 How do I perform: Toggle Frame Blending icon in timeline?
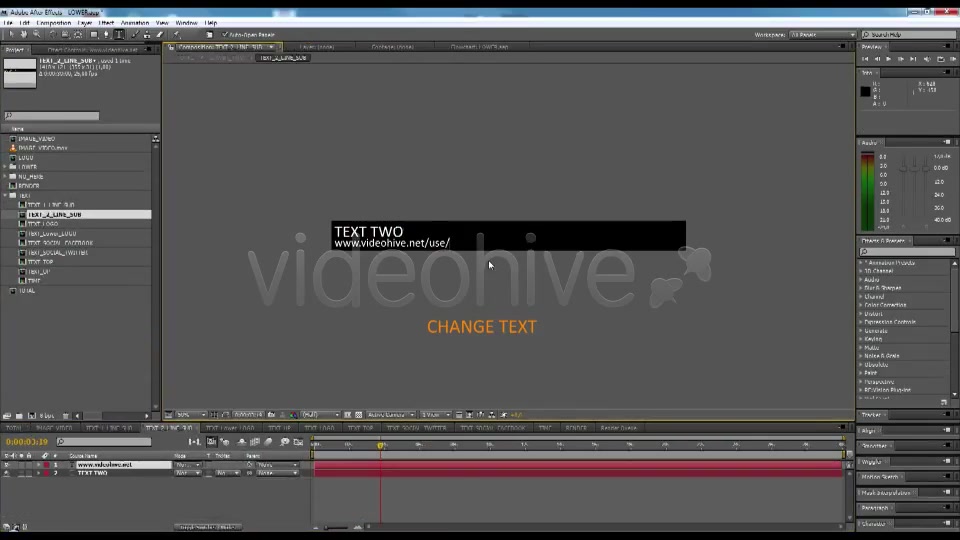tap(255, 442)
